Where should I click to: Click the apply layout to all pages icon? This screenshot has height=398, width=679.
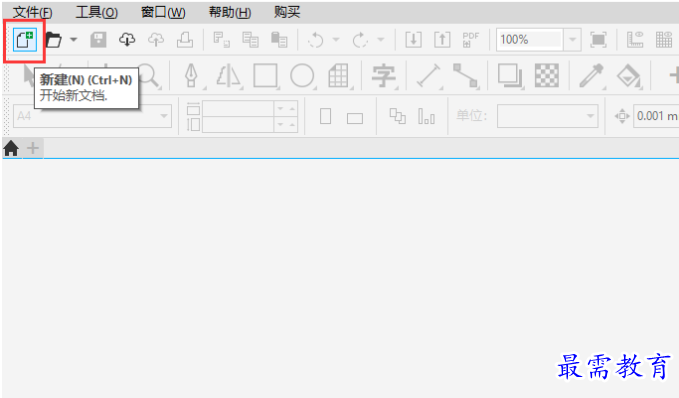[398, 116]
